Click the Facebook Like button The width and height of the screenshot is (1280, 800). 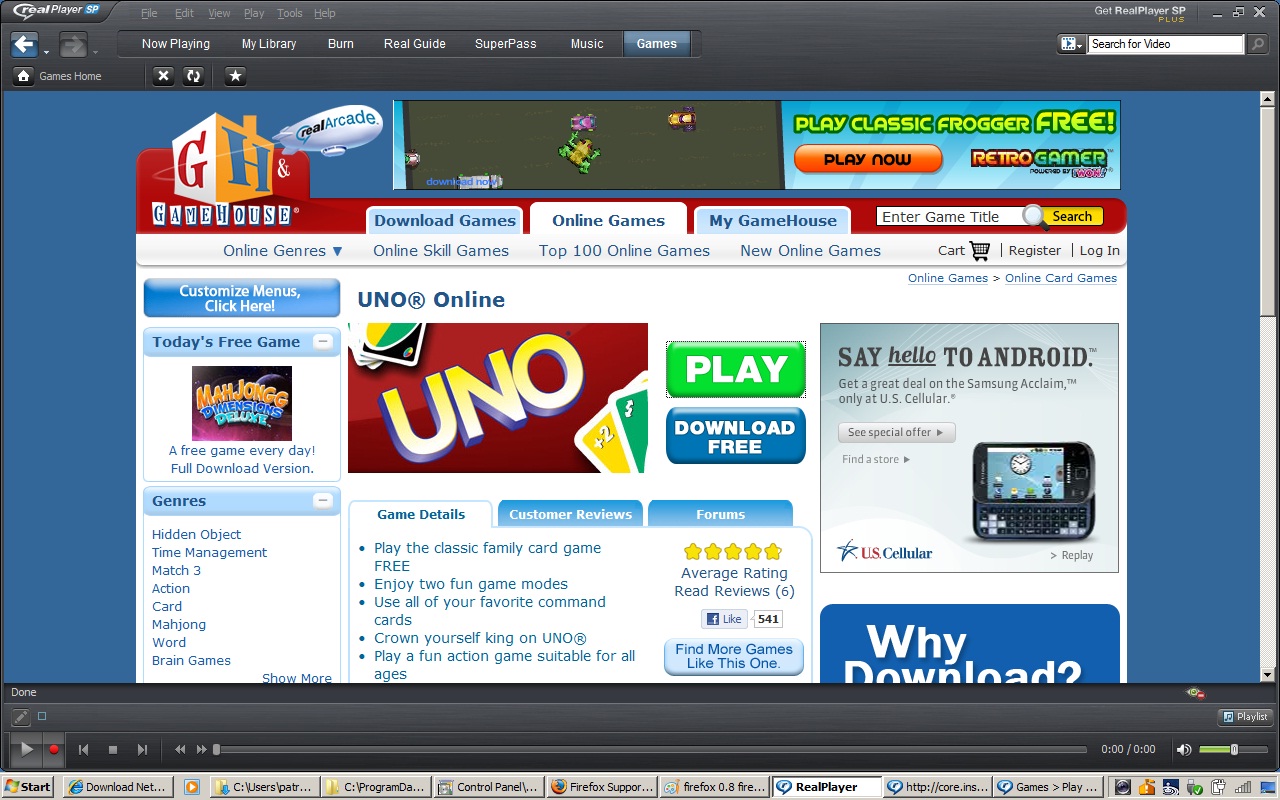[724, 619]
